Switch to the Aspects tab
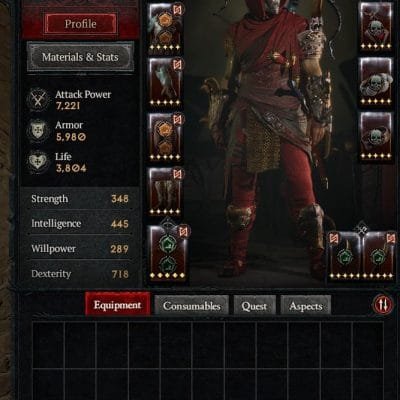The height and width of the screenshot is (400, 400). pos(306,305)
